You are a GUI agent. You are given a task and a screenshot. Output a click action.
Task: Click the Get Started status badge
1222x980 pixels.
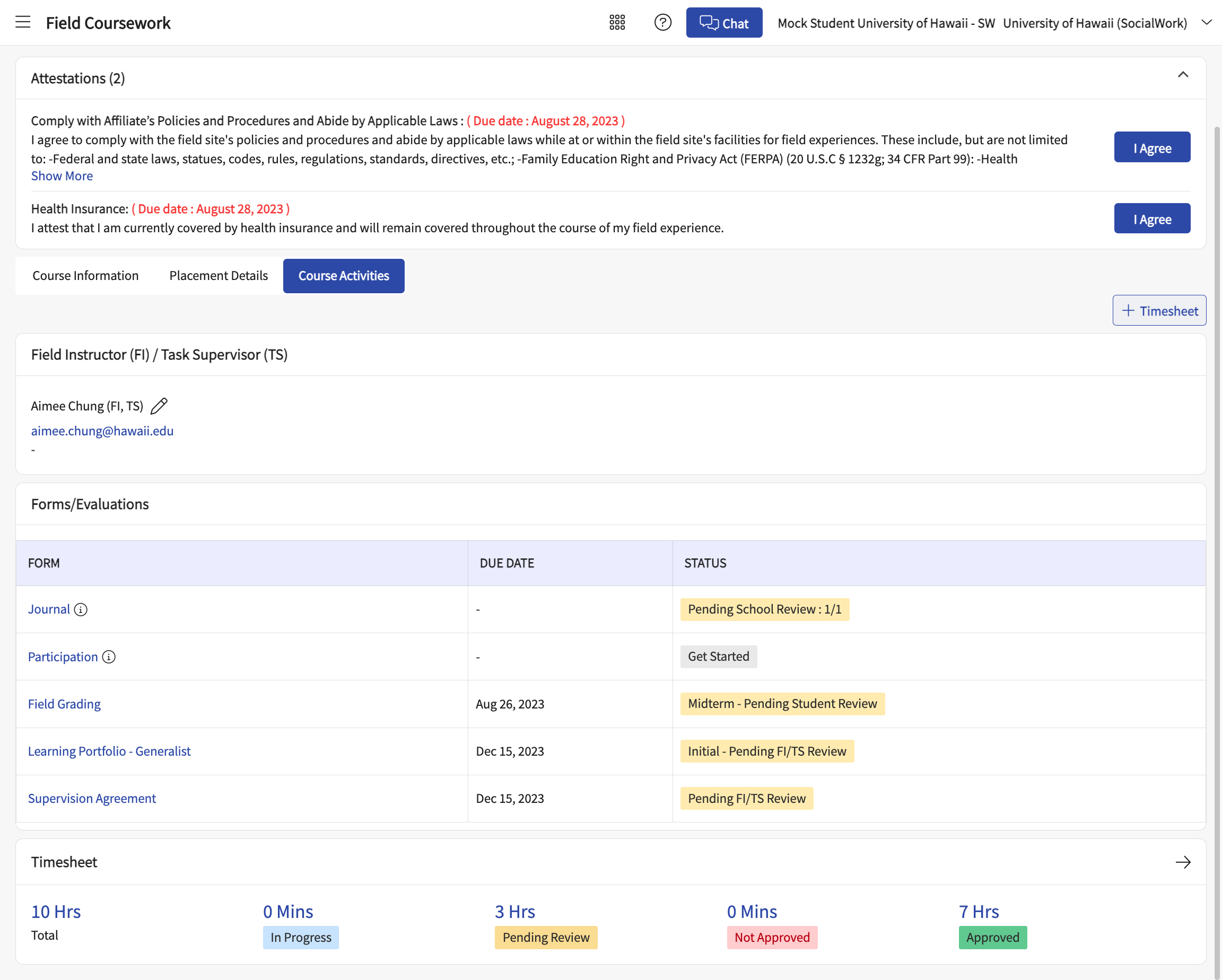coord(718,657)
